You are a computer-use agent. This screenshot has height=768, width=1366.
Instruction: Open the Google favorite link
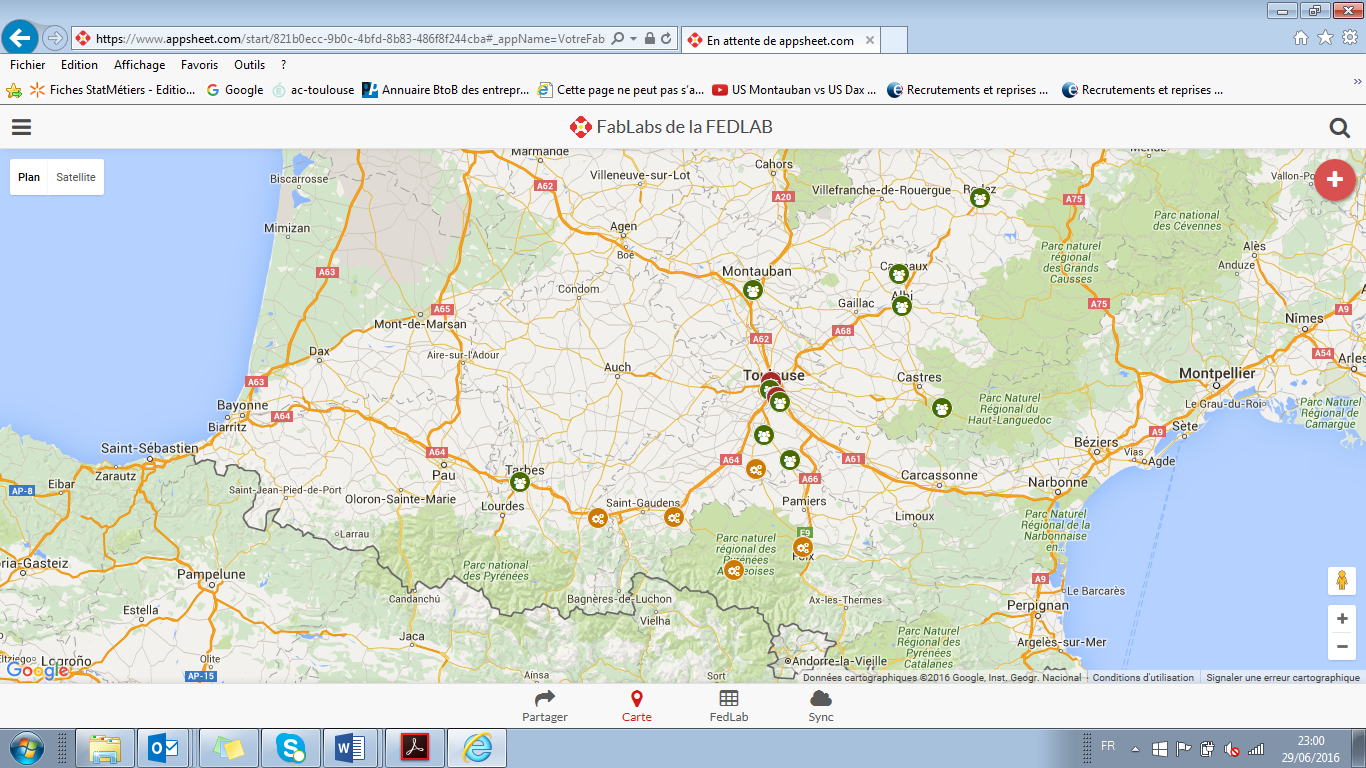tap(235, 90)
